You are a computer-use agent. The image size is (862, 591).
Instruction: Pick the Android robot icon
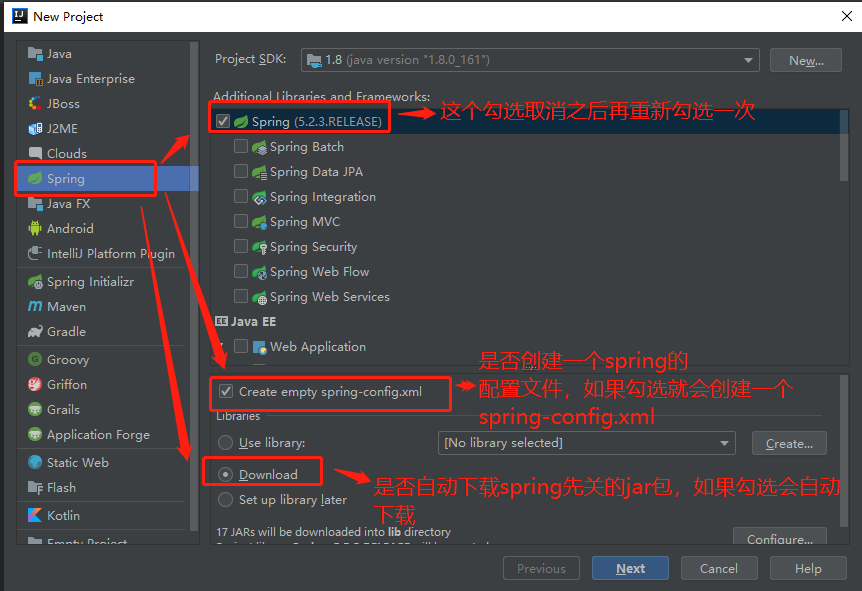pos(35,228)
